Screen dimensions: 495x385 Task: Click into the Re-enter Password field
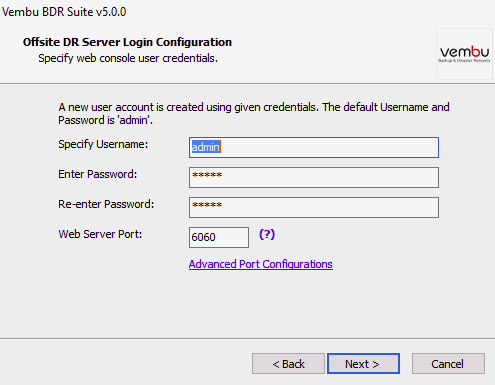pyautogui.click(x=314, y=207)
